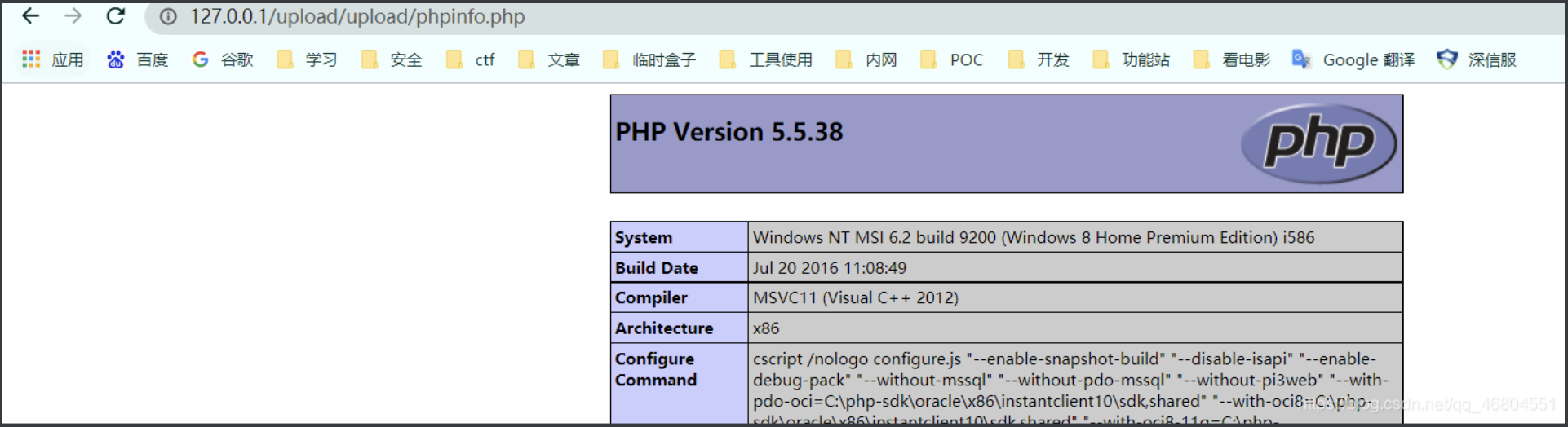Click the PHP Version 5.5.38 heading

coord(729,132)
